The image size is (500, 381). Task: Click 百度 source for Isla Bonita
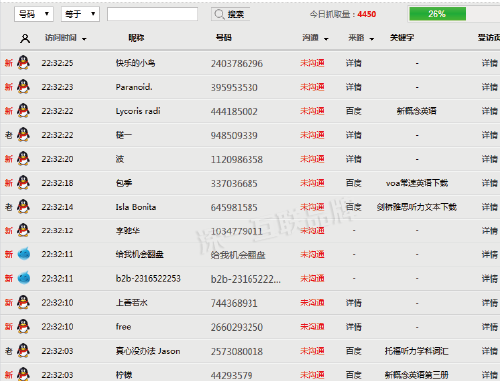[x=354, y=207]
